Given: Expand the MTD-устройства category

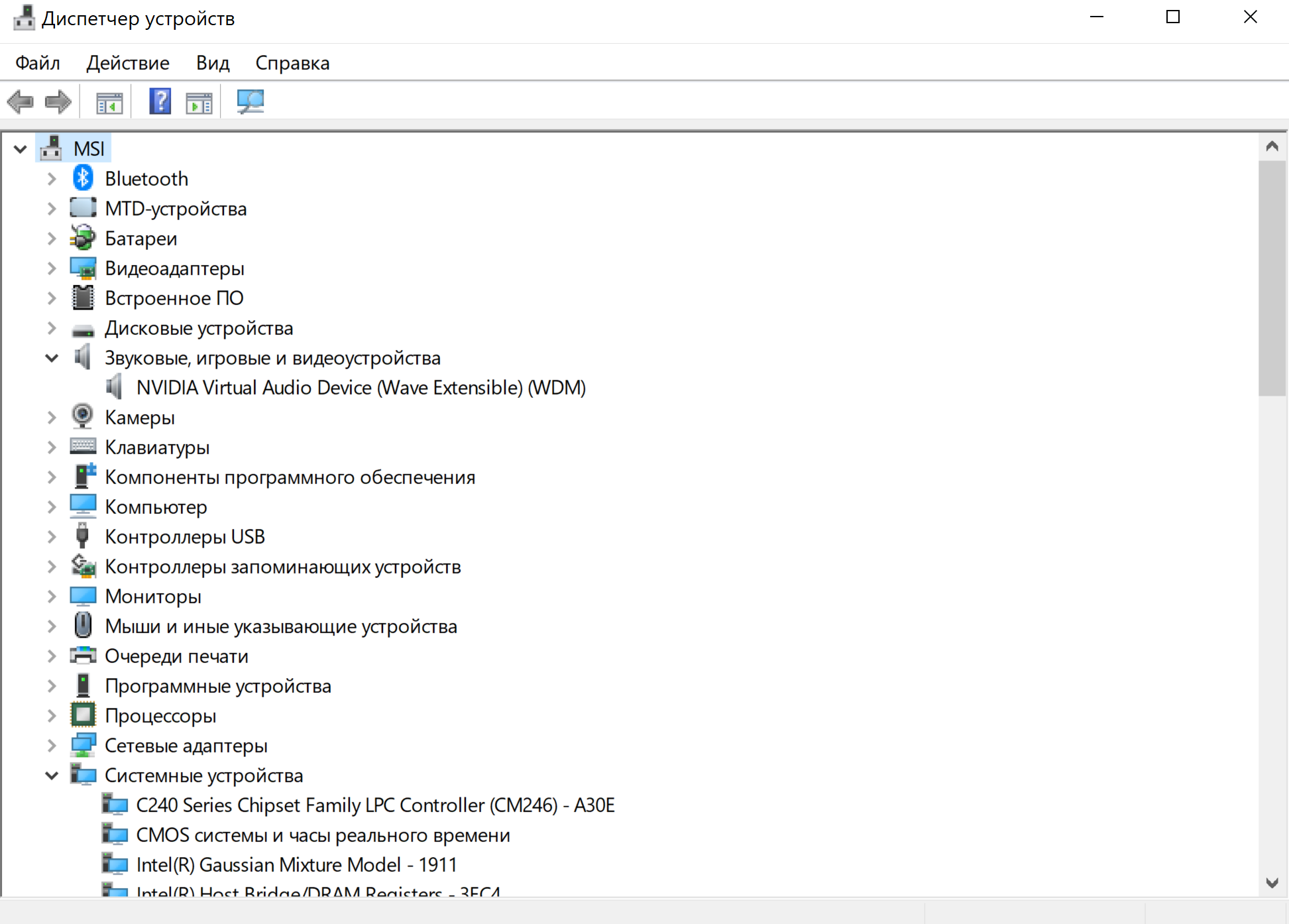Looking at the screenshot, I should 52,209.
